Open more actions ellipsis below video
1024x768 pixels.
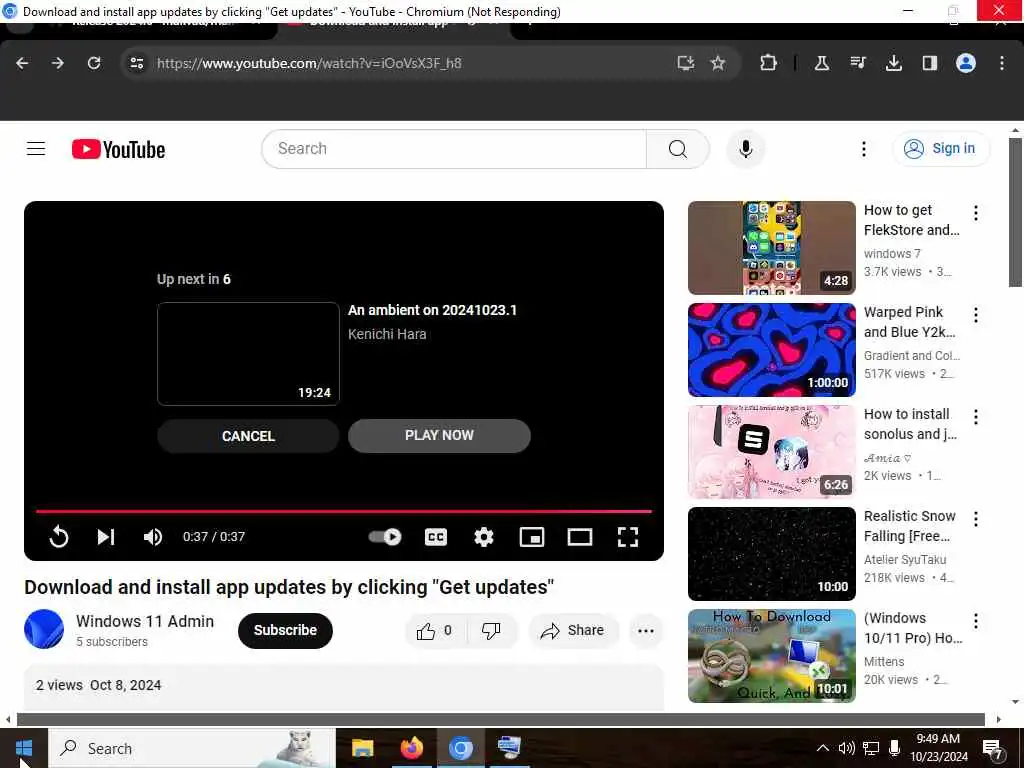click(646, 630)
